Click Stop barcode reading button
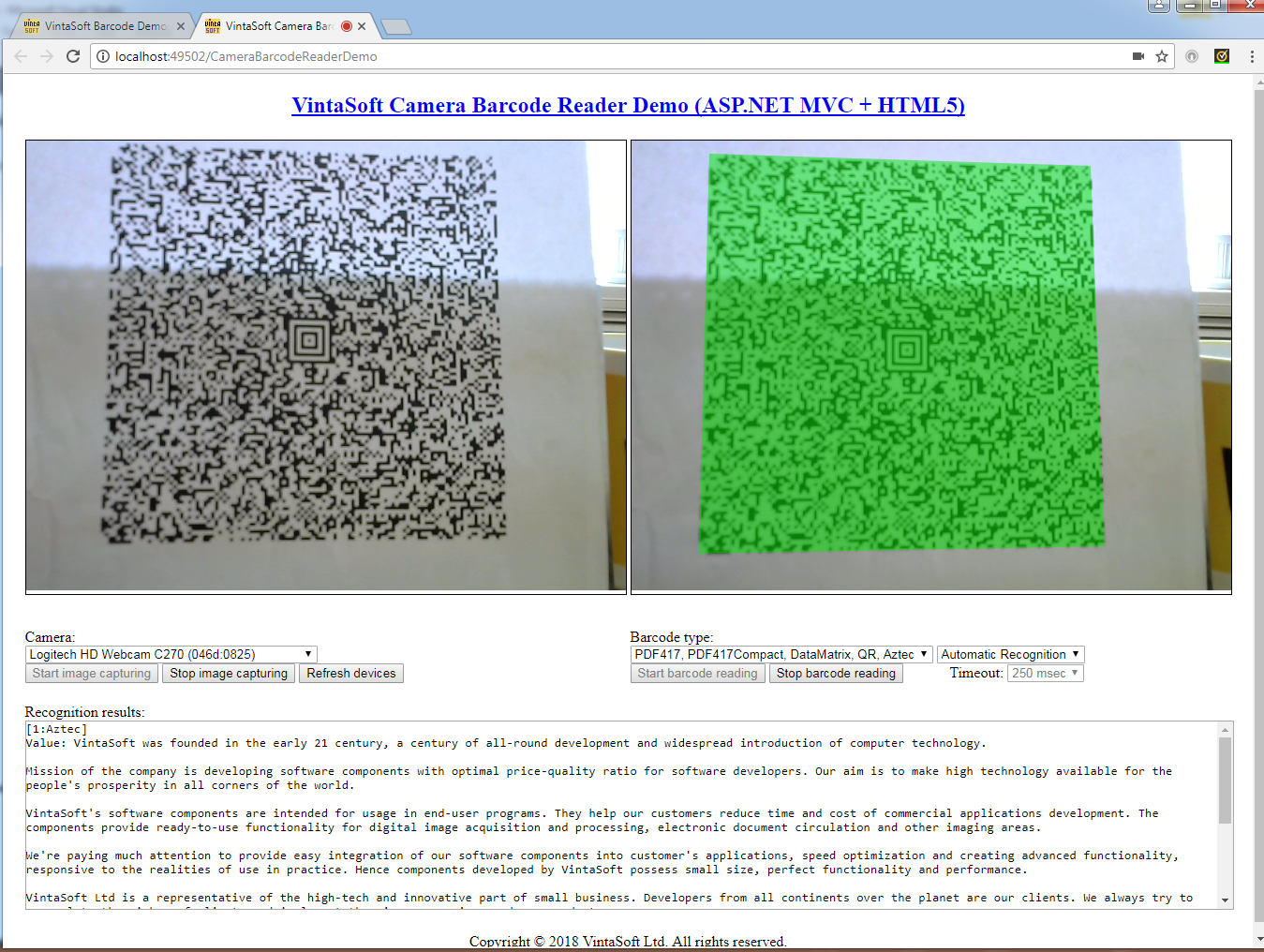The width and height of the screenshot is (1264, 952). 836,673
